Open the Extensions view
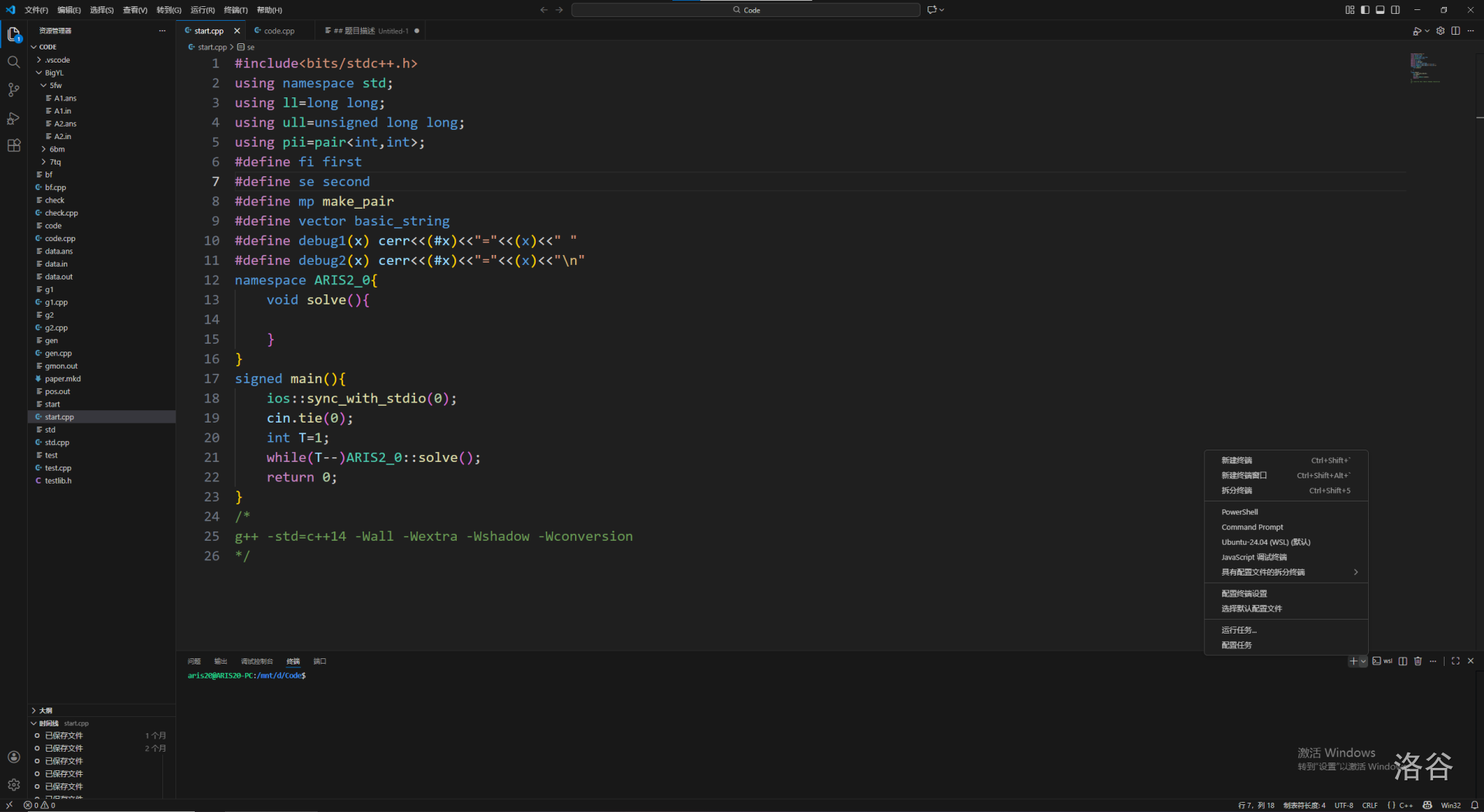 click(x=13, y=146)
